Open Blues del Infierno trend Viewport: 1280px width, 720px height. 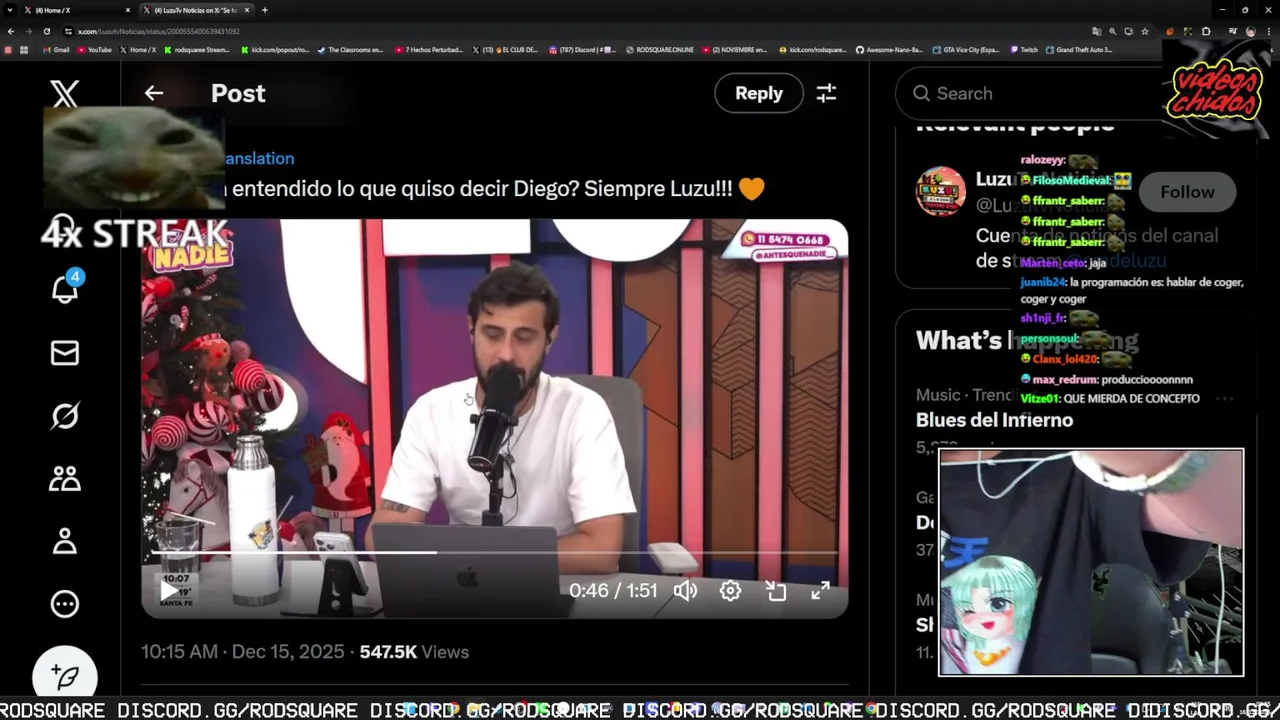994,420
